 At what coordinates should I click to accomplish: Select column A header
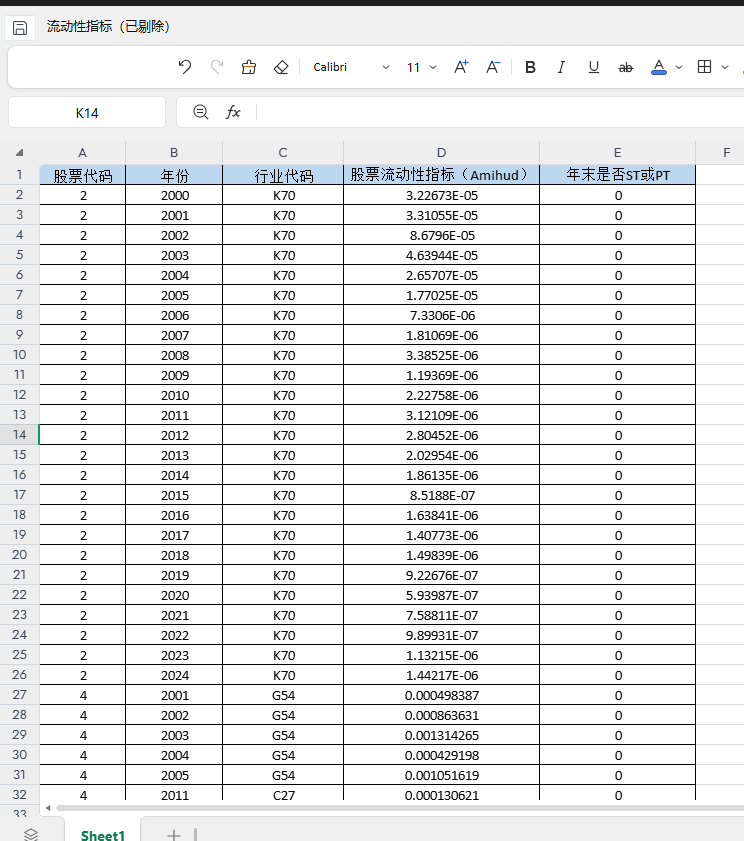click(82, 152)
